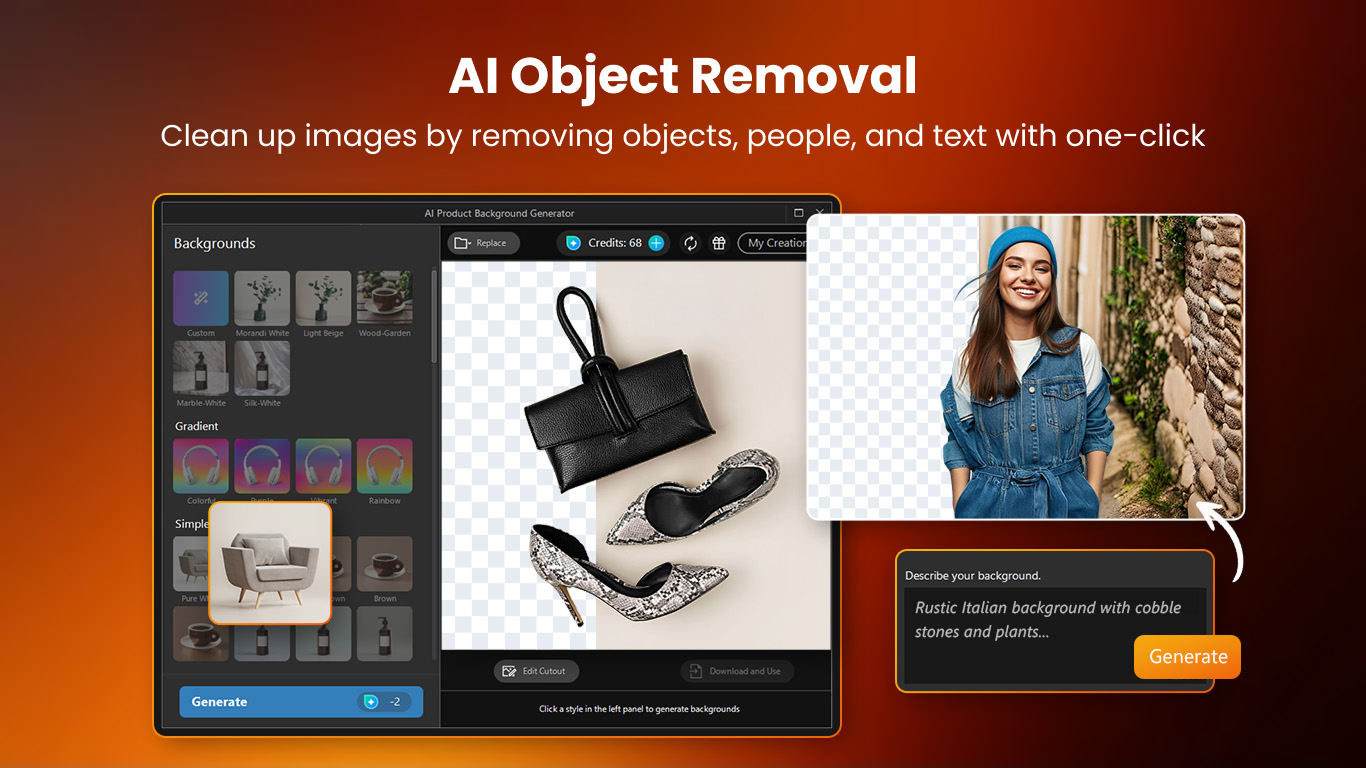Click the Replace folder button
The image size is (1366, 768).
(x=481, y=243)
